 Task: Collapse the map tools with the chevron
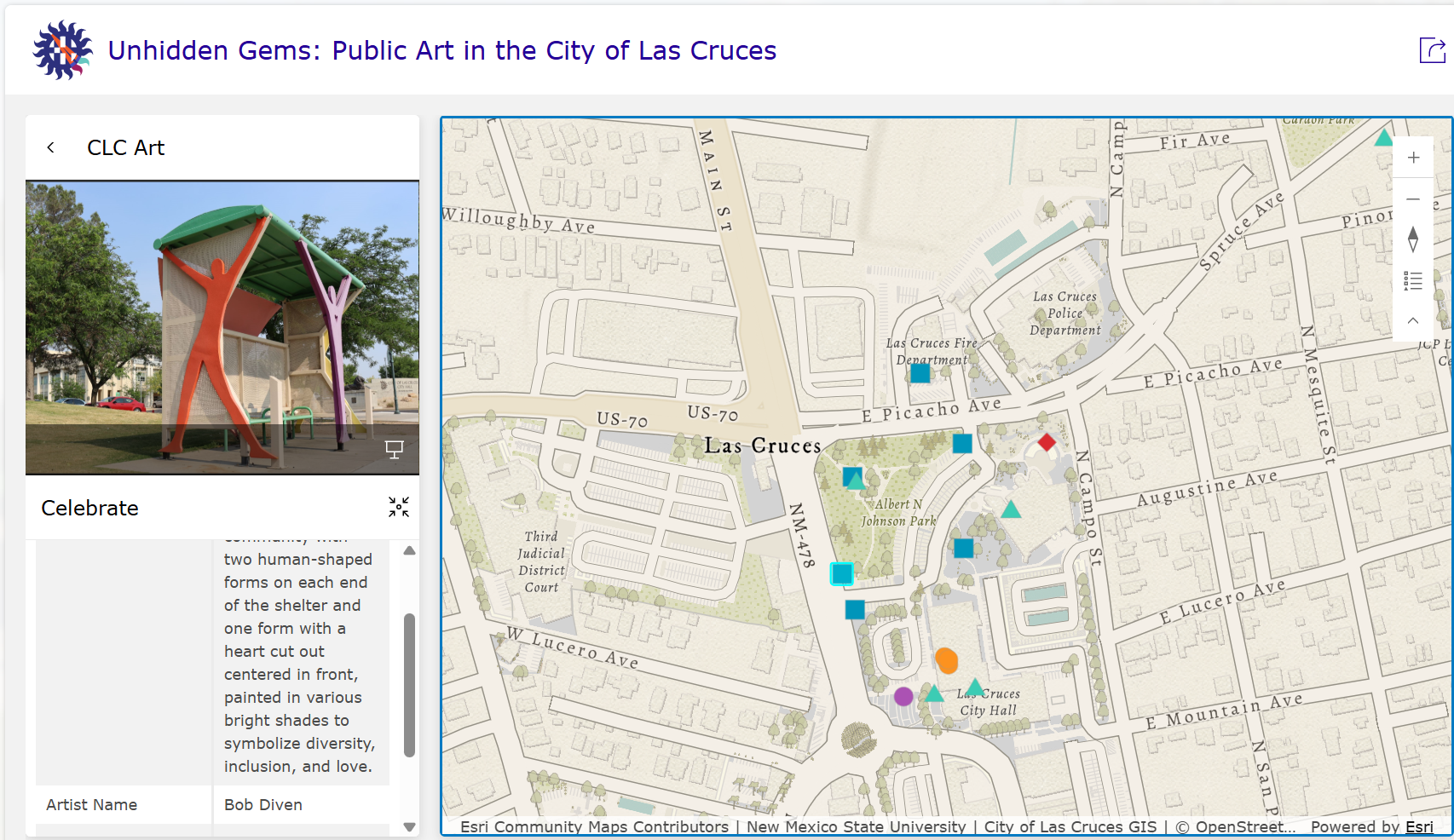point(1413,321)
